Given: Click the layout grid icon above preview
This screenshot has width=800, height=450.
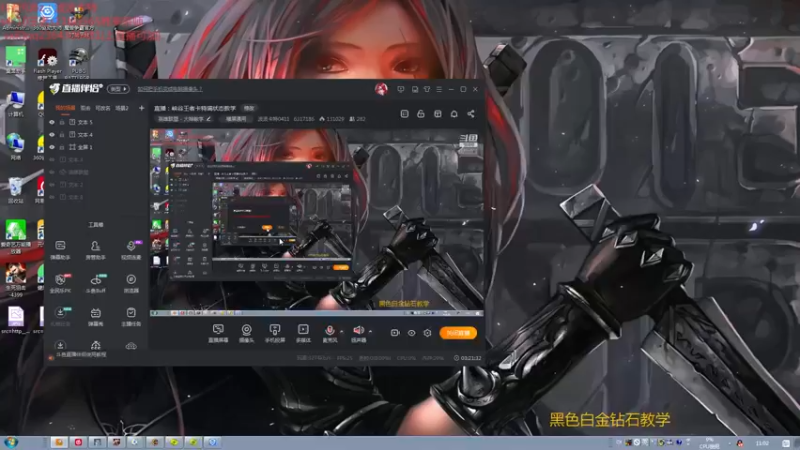Looking at the screenshot, I should click(438, 114).
